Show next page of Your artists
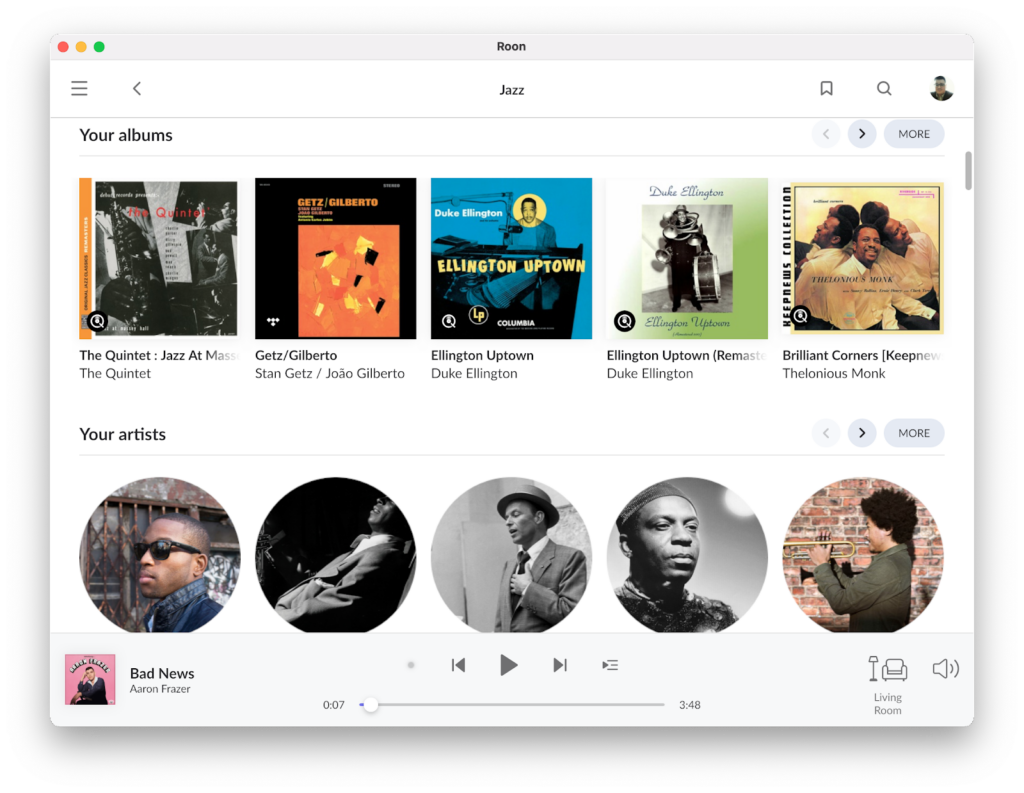Screen dimensions: 1024x793 click(x=862, y=433)
